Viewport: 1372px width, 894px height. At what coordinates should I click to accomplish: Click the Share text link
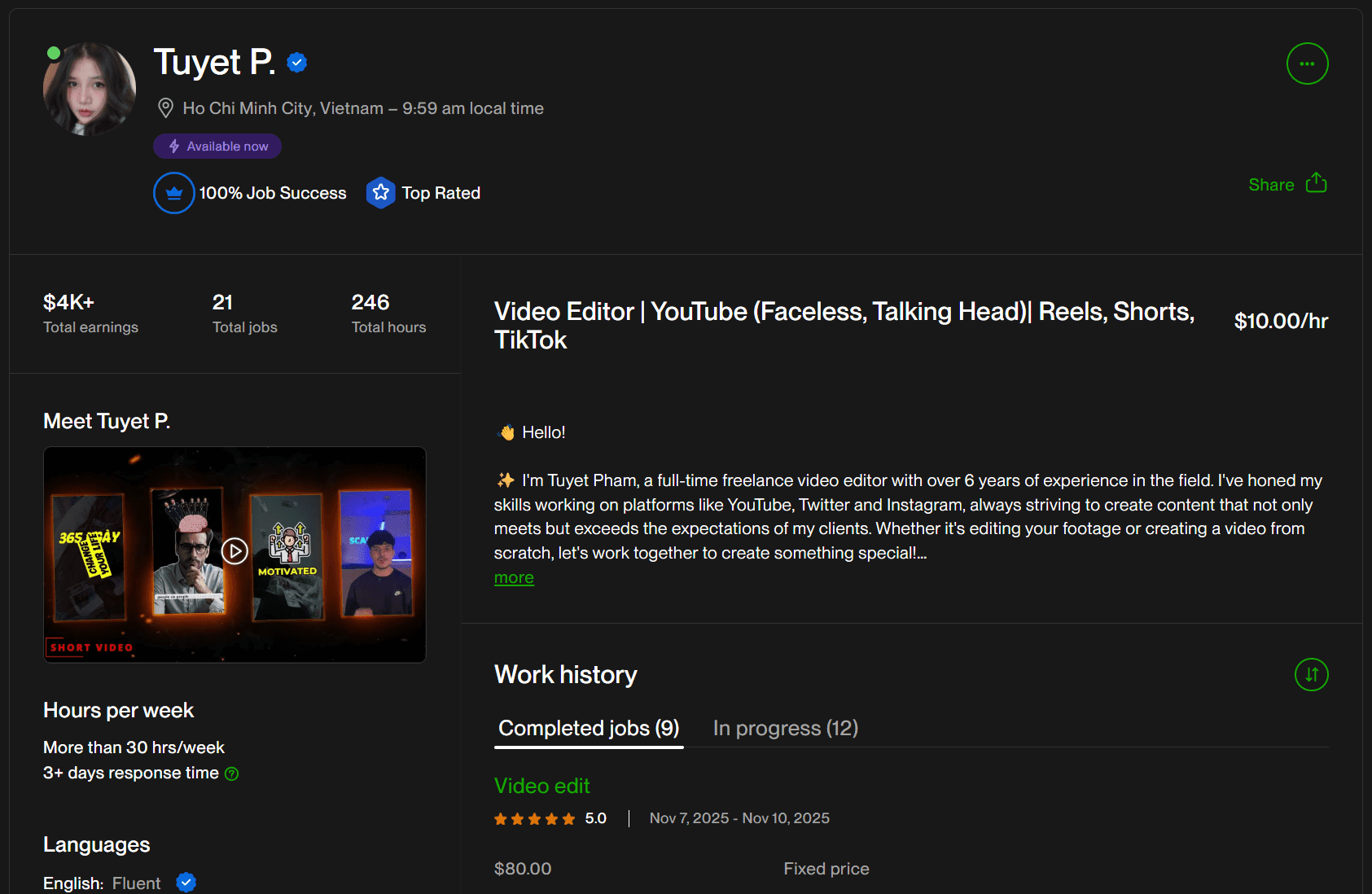pyautogui.click(x=1271, y=185)
